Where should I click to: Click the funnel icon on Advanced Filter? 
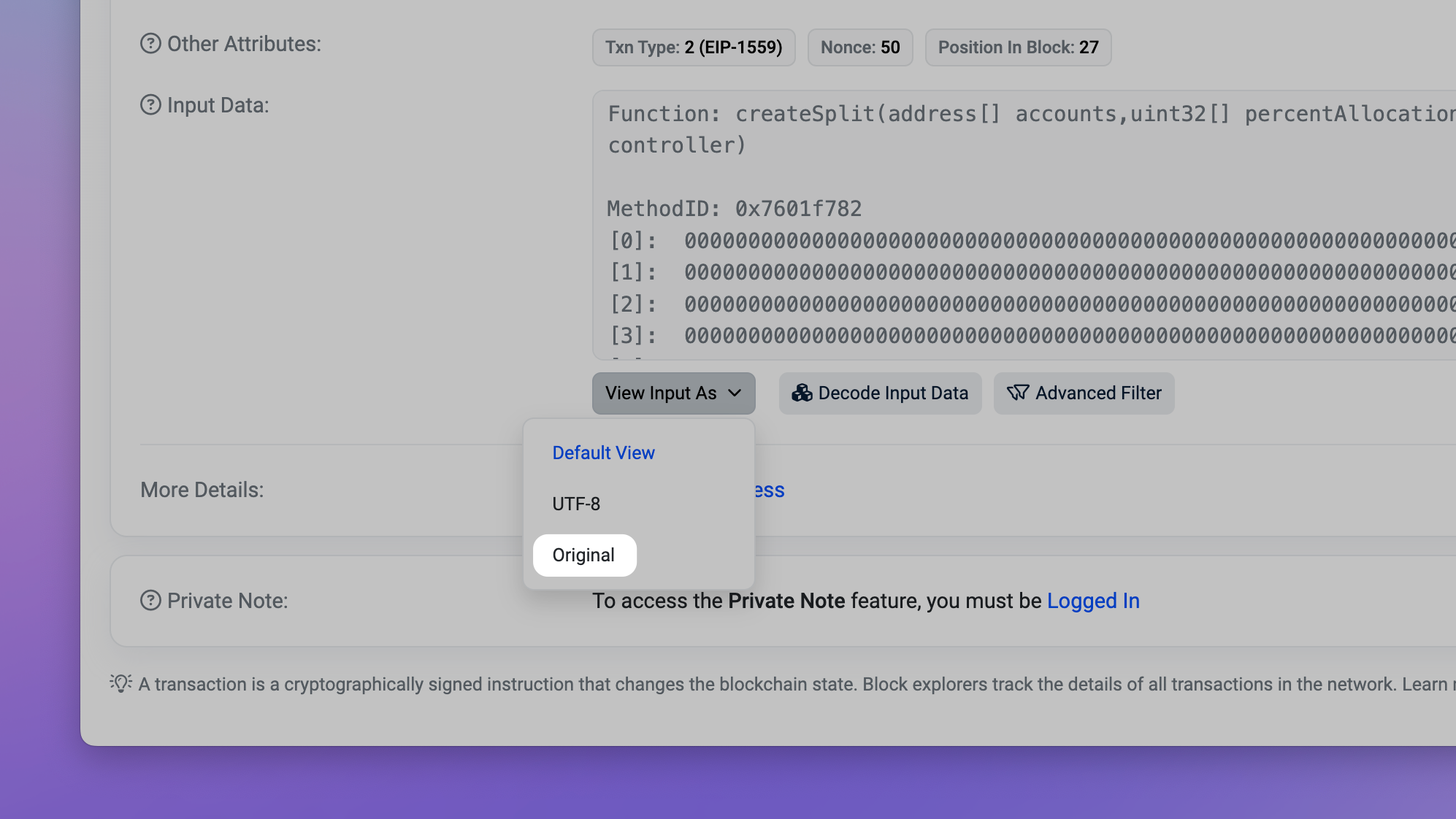click(x=1017, y=393)
